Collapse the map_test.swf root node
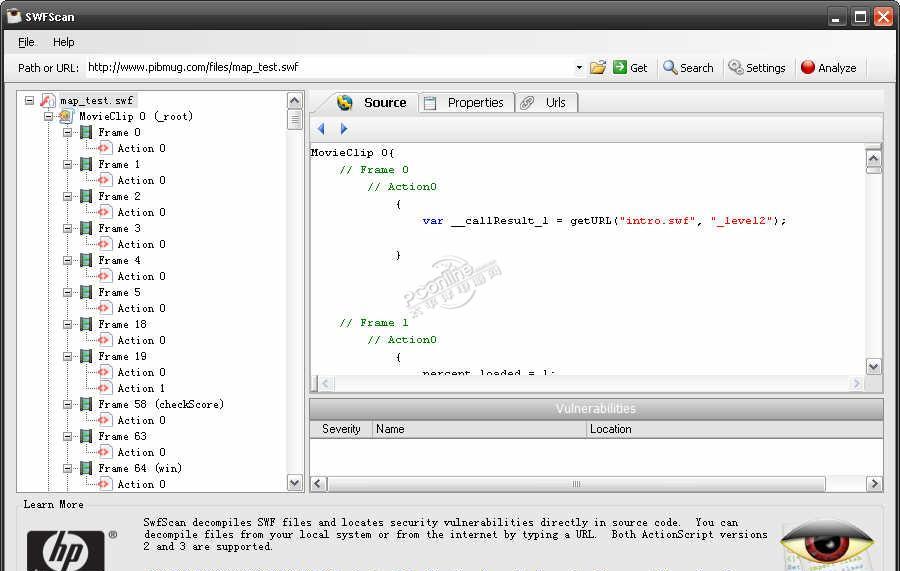This screenshot has height=571, width=900. (x=30, y=100)
